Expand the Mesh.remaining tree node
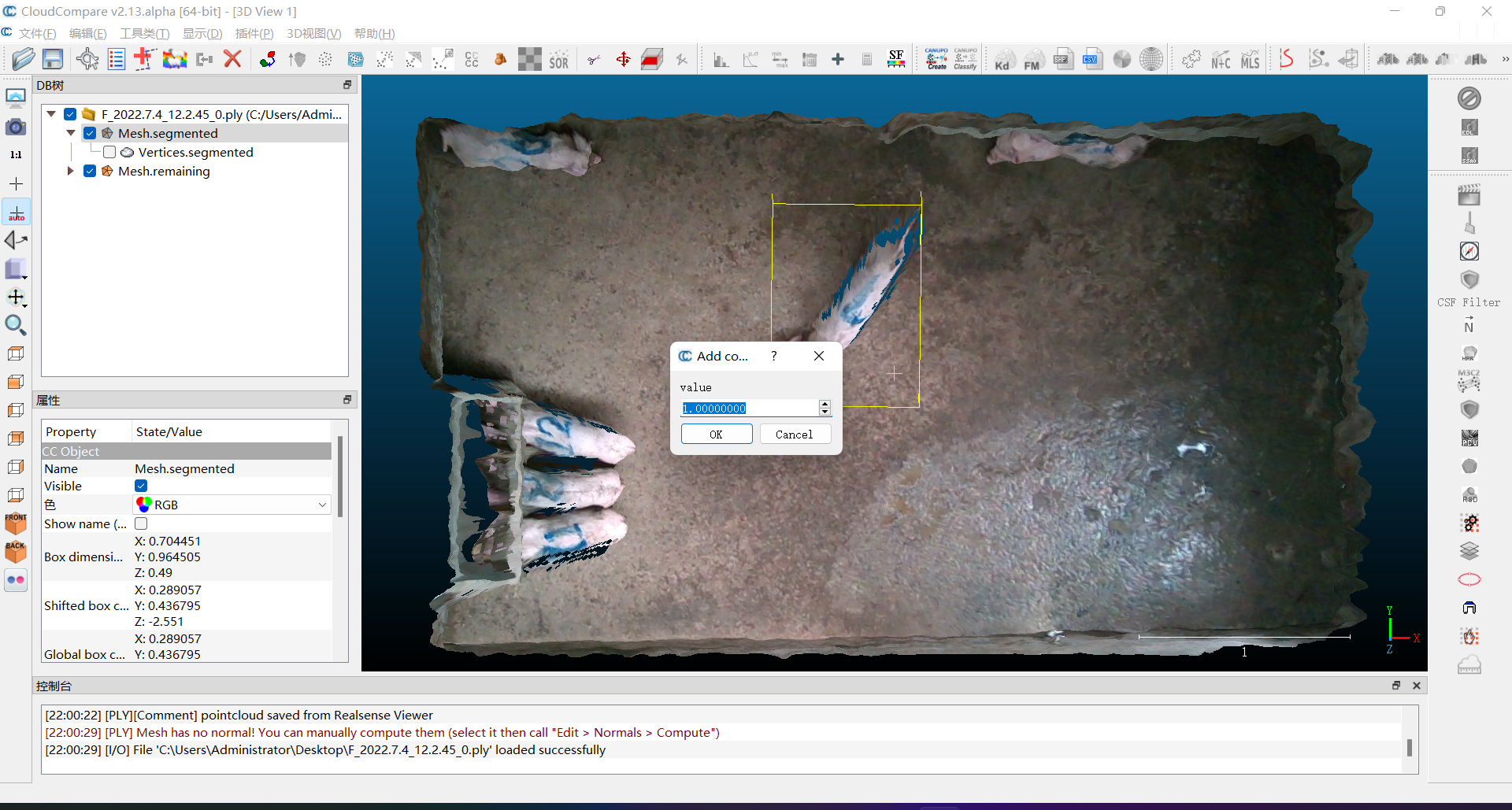This screenshot has width=1512, height=810. pos(71,171)
